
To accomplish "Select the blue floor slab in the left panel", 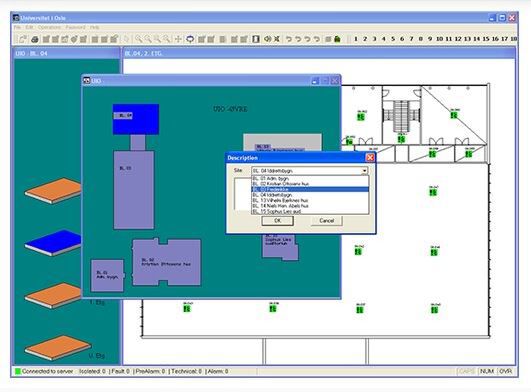I will 53,242.
